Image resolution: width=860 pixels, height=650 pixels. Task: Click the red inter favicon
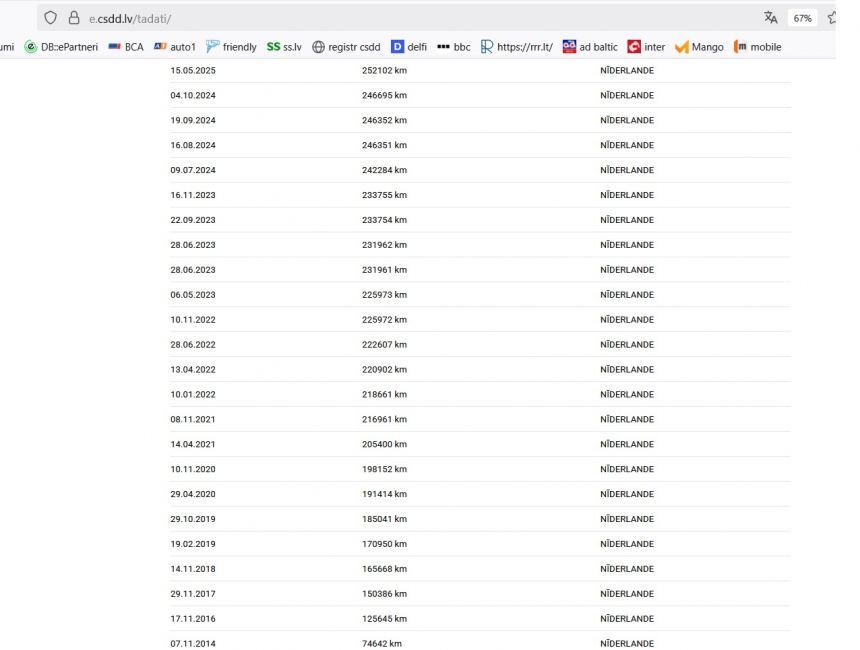click(634, 47)
